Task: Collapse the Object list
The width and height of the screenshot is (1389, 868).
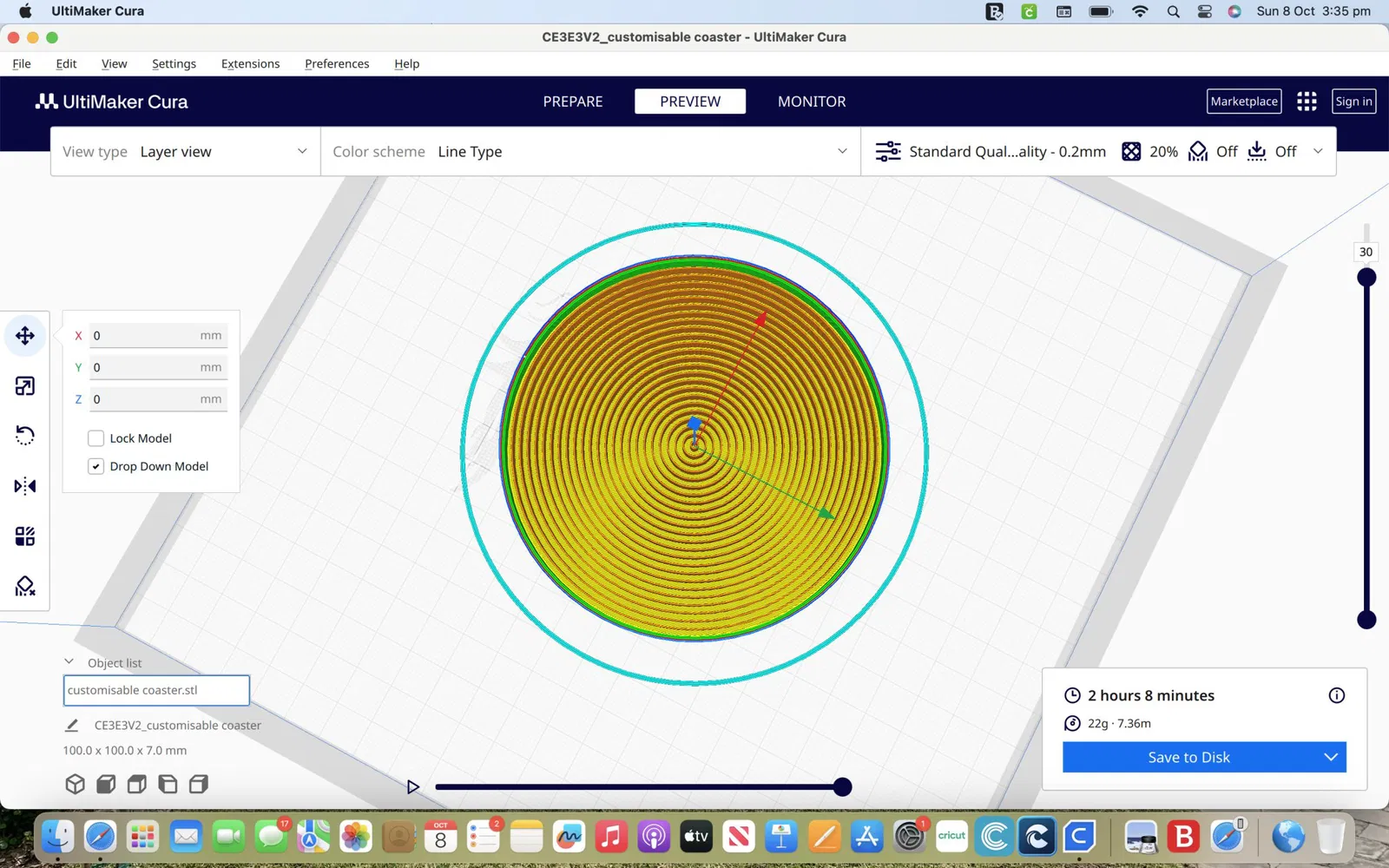Action: pos(69,662)
